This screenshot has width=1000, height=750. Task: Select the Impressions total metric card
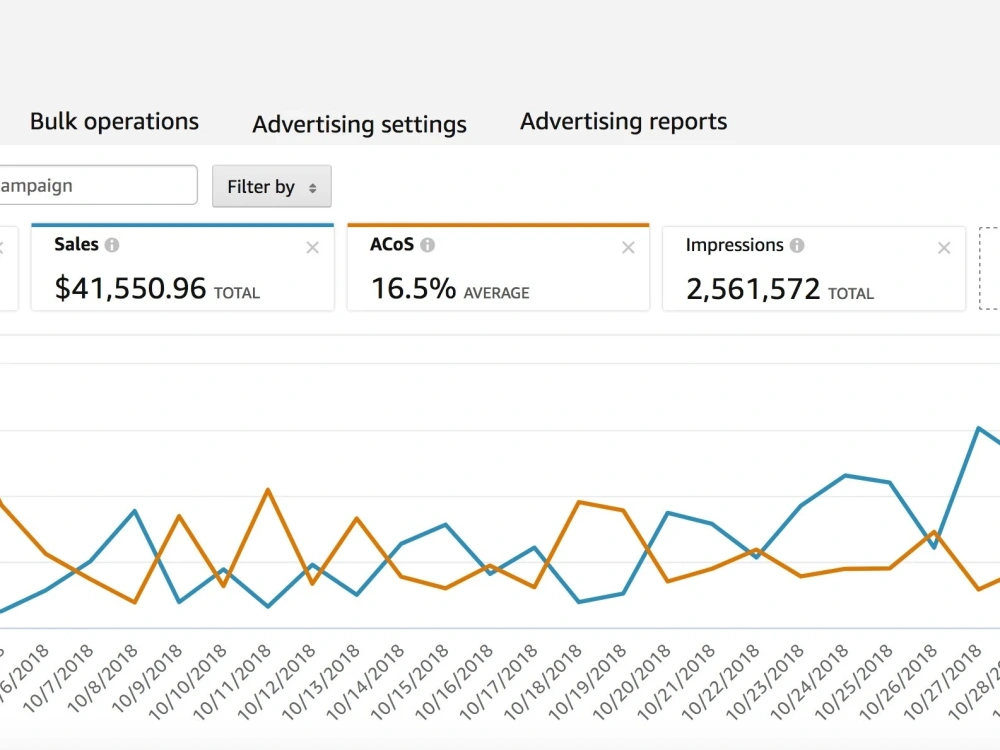[x=814, y=268]
